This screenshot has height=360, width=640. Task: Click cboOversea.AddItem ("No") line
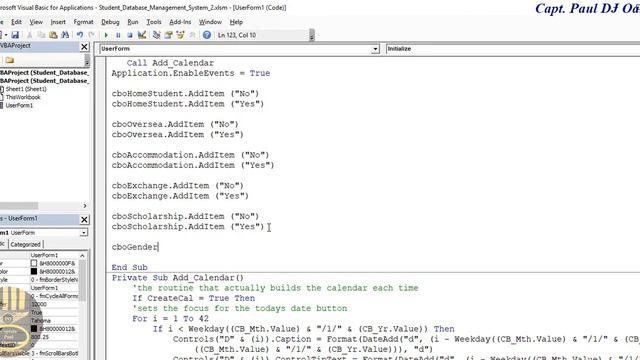click(x=175, y=124)
